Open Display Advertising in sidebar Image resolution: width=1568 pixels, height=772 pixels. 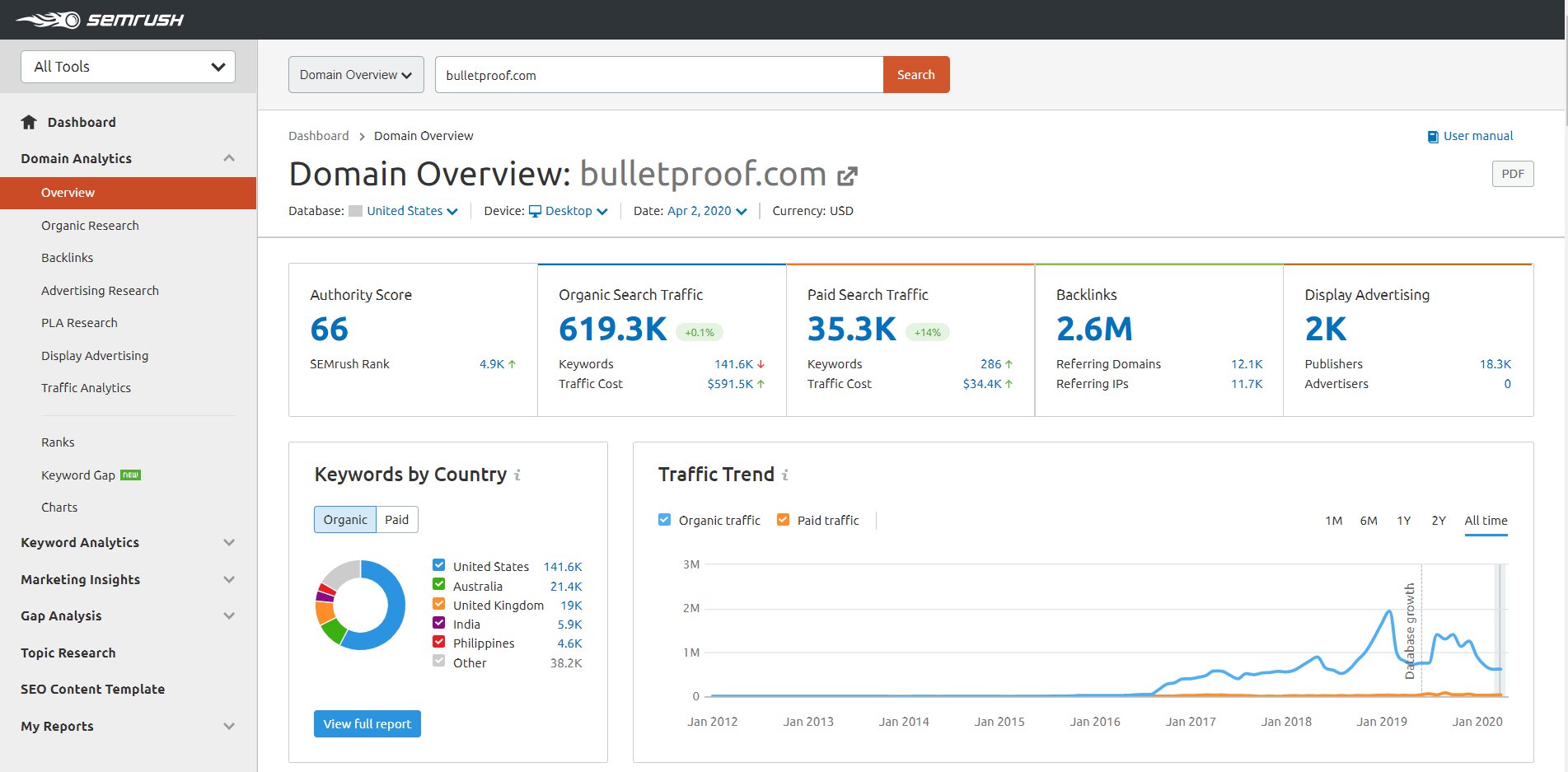coord(95,356)
